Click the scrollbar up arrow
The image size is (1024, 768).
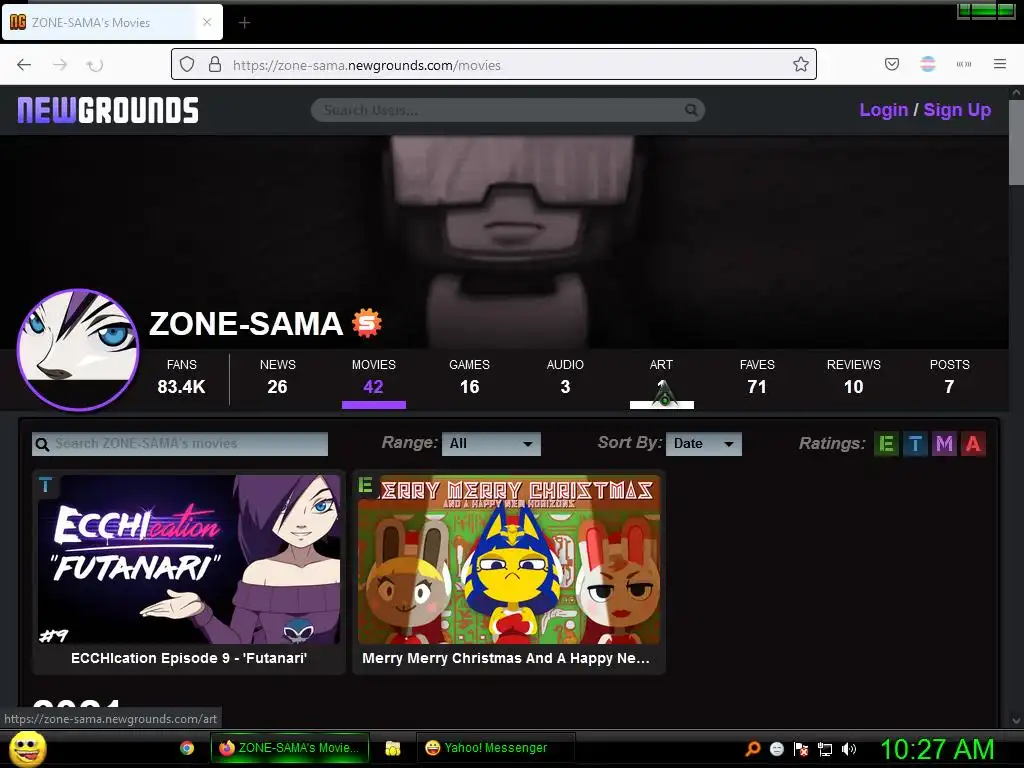click(1016, 93)
